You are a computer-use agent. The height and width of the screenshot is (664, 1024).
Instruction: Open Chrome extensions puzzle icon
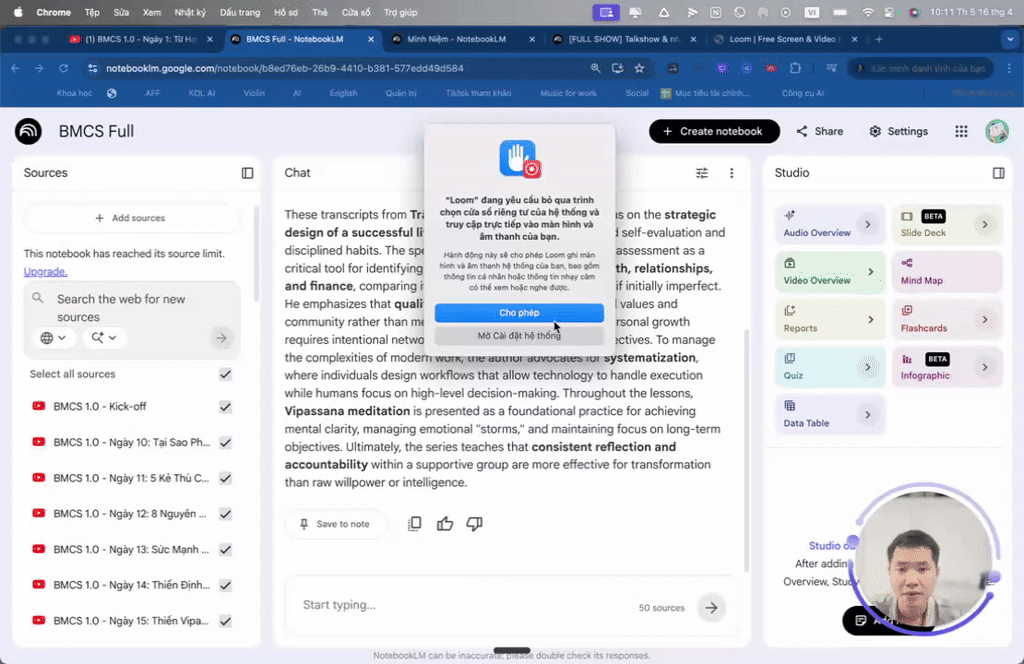pyautogui.click(x=795, y=68)
